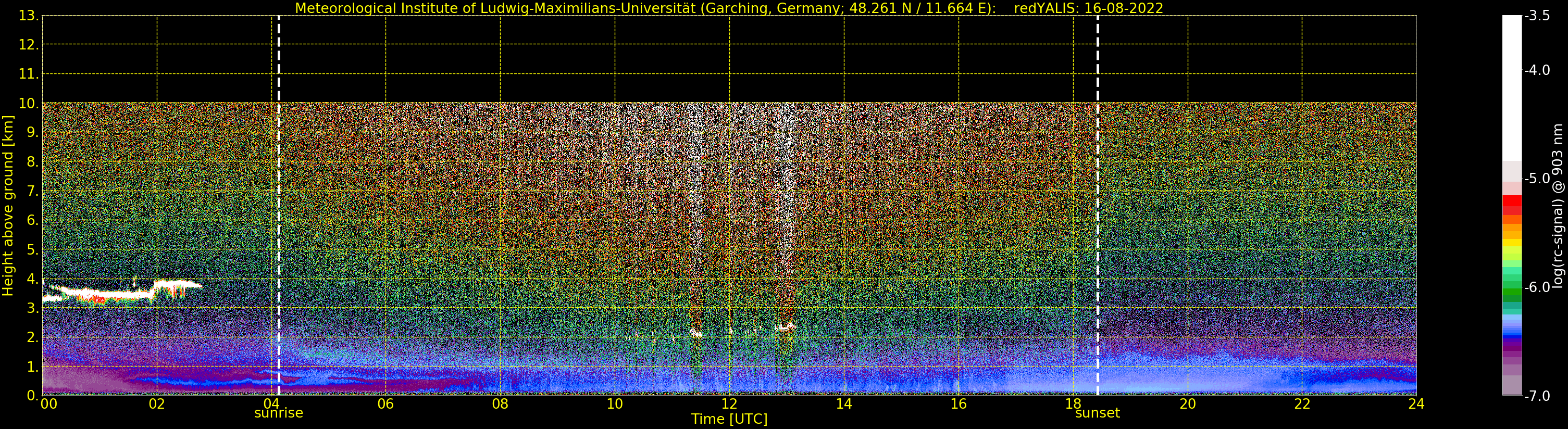Viewport: 1568px width, 429px height.
Task: Click the sunset label under the time axis
Action: pyautogui.click(x=1097, y=413)
